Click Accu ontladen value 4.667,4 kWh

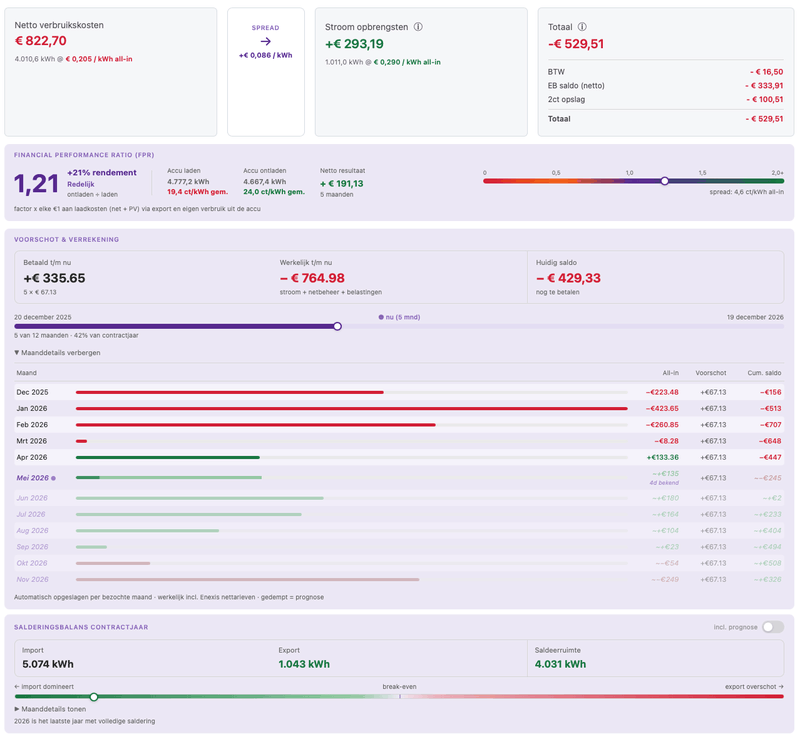point(264,182)
